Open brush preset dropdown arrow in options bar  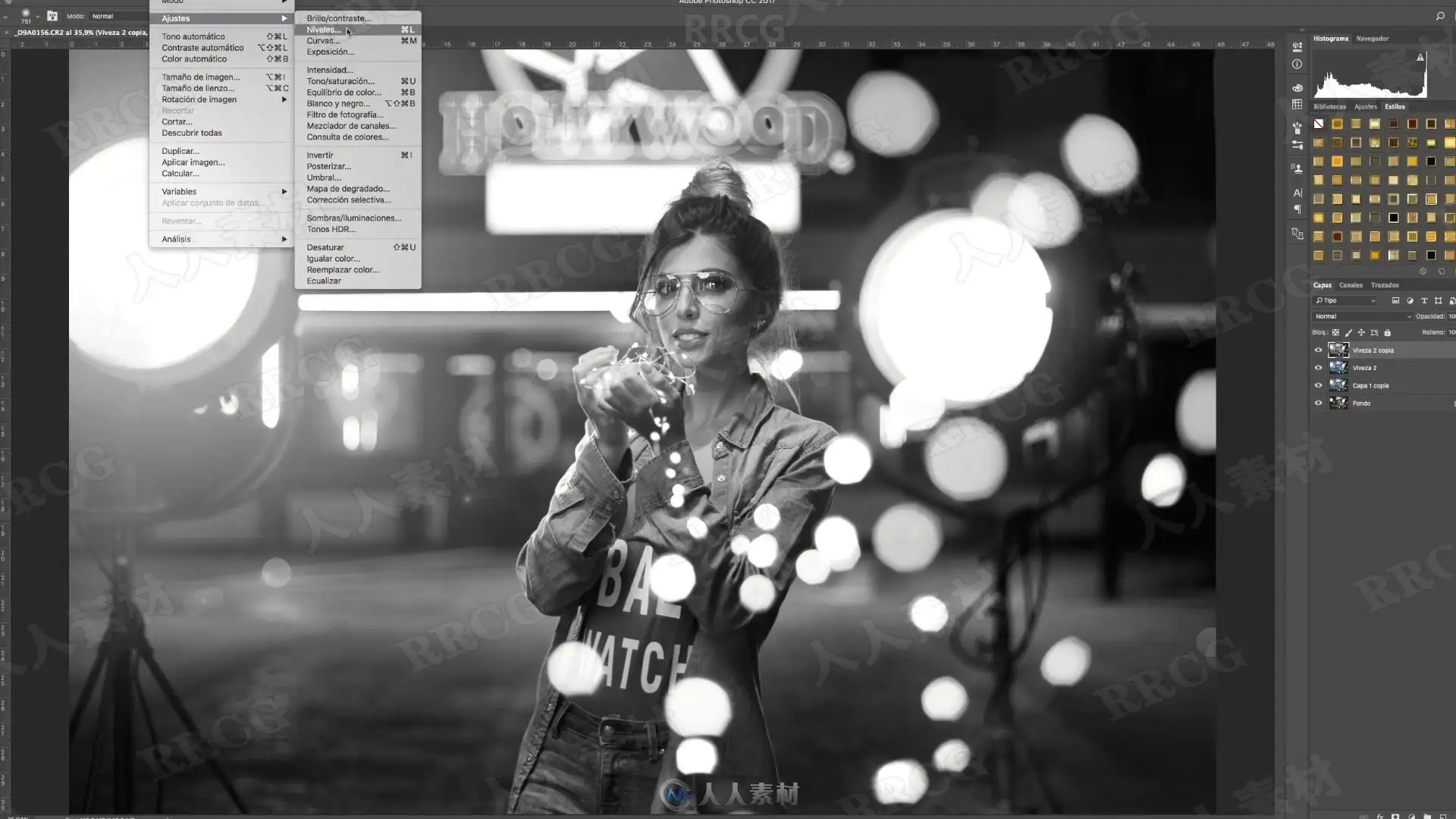(x=38, y=16)
